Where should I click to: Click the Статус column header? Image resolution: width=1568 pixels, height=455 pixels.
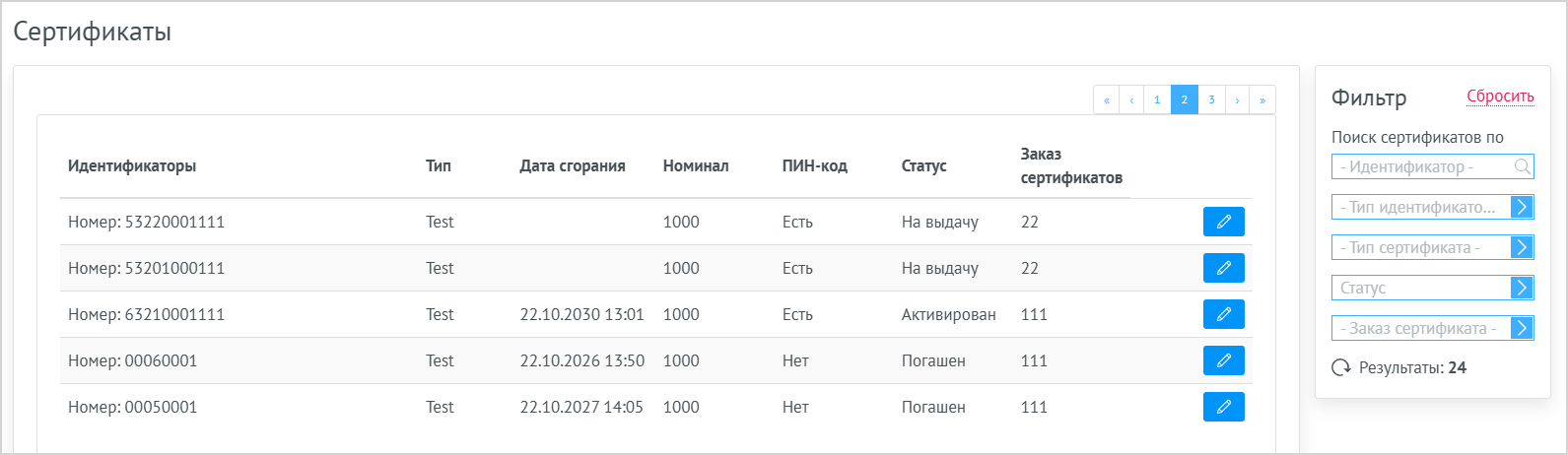click(923, 165)
